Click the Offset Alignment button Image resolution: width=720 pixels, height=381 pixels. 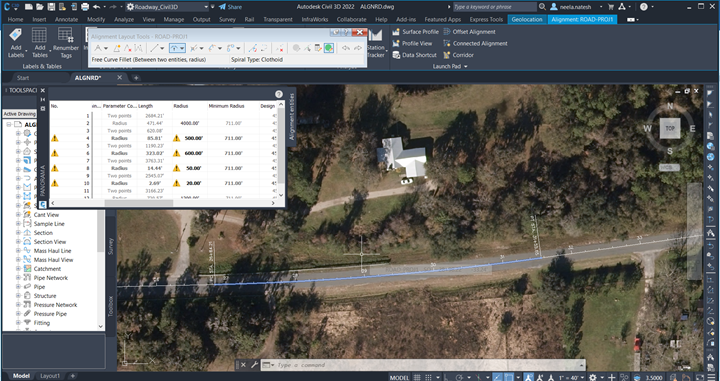[469, 32]
